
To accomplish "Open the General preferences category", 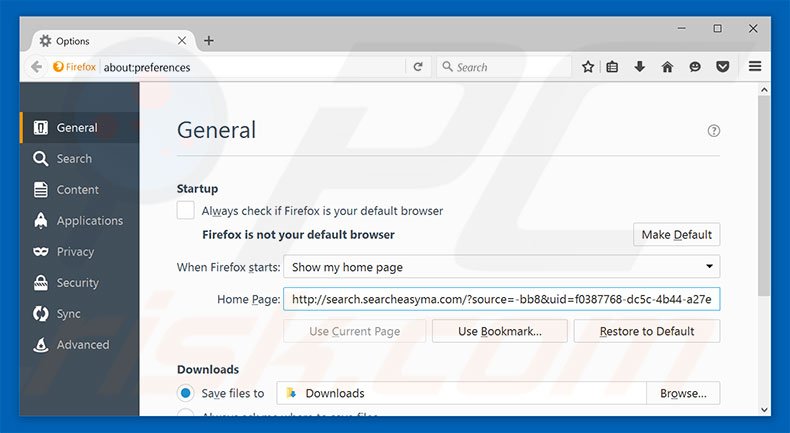I will click(79, 128).
